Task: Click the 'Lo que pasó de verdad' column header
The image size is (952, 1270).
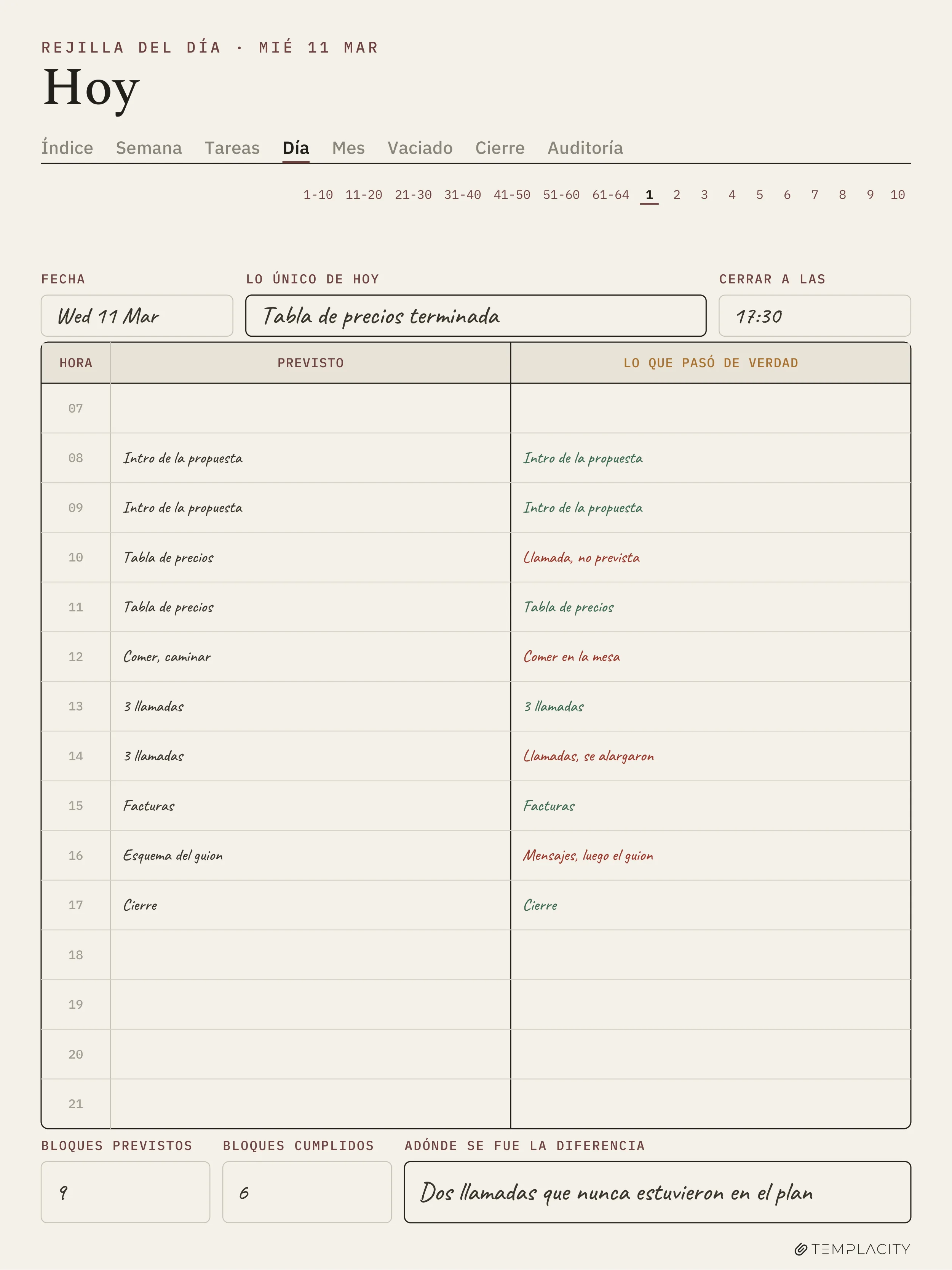Action: pyautogui.click(x=711, y=363)
